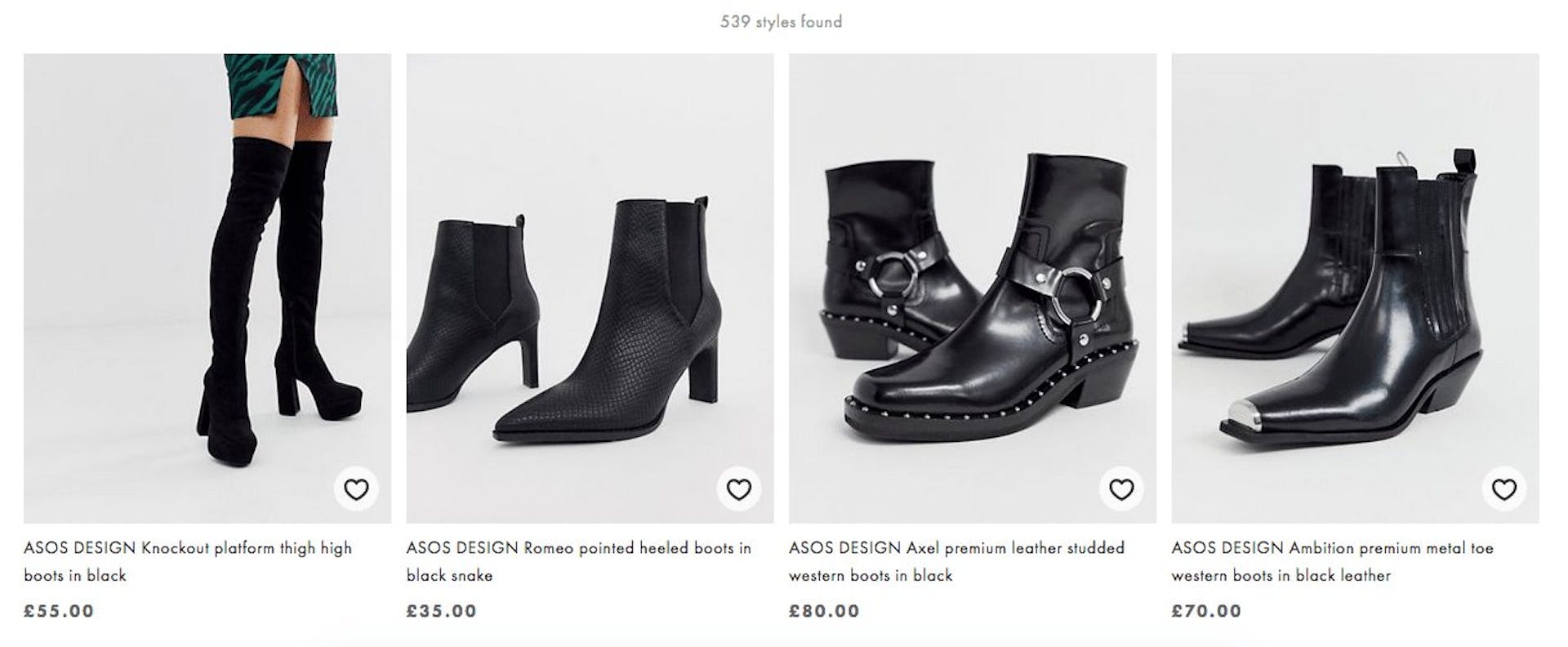
Task: Click the 539 styles found text
Action: [781, 22]
